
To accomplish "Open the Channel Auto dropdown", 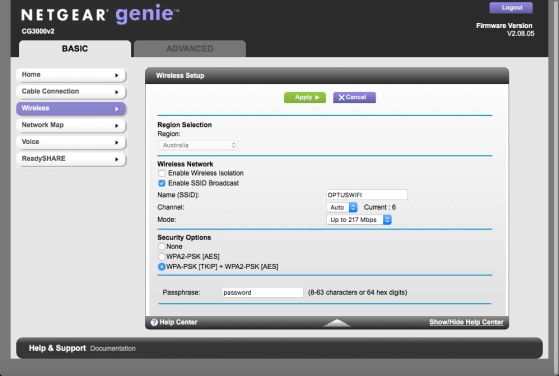I will (x=342, y=207).
